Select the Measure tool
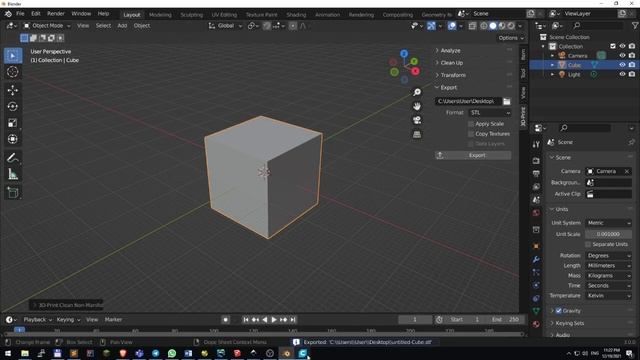Image resolution: width=640 pixels, height=360 pixels. [x=13, y=174]
